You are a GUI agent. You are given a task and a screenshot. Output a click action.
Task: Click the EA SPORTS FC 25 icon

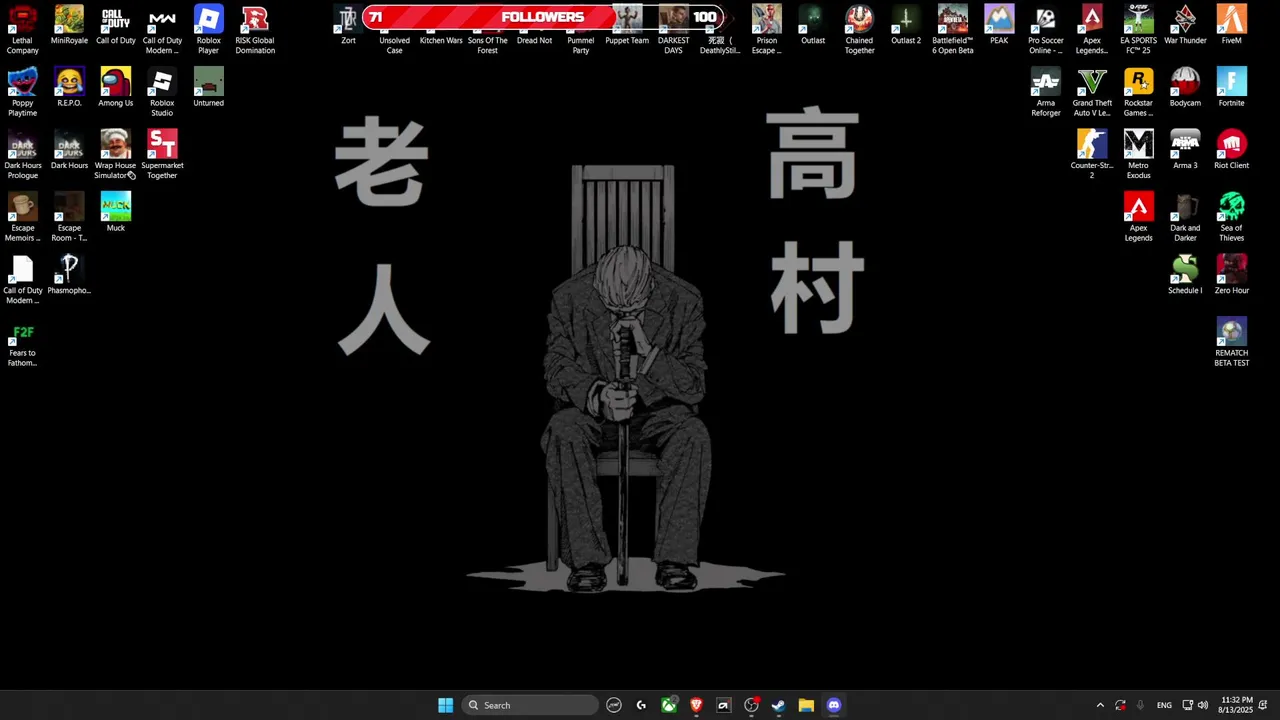click(1138, 30)
